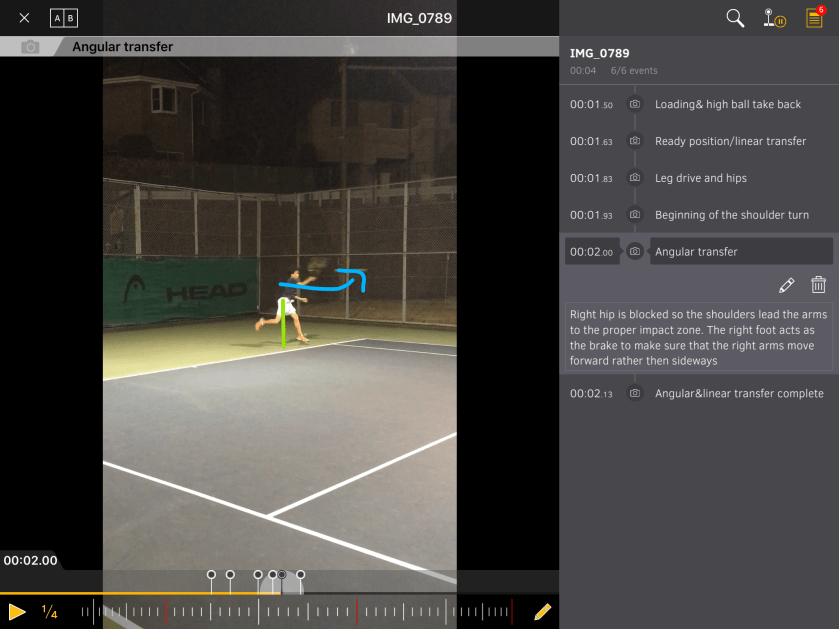Screen dimensions: 839x629
Task: Close the video analysis view
Action: pos(24,18)
